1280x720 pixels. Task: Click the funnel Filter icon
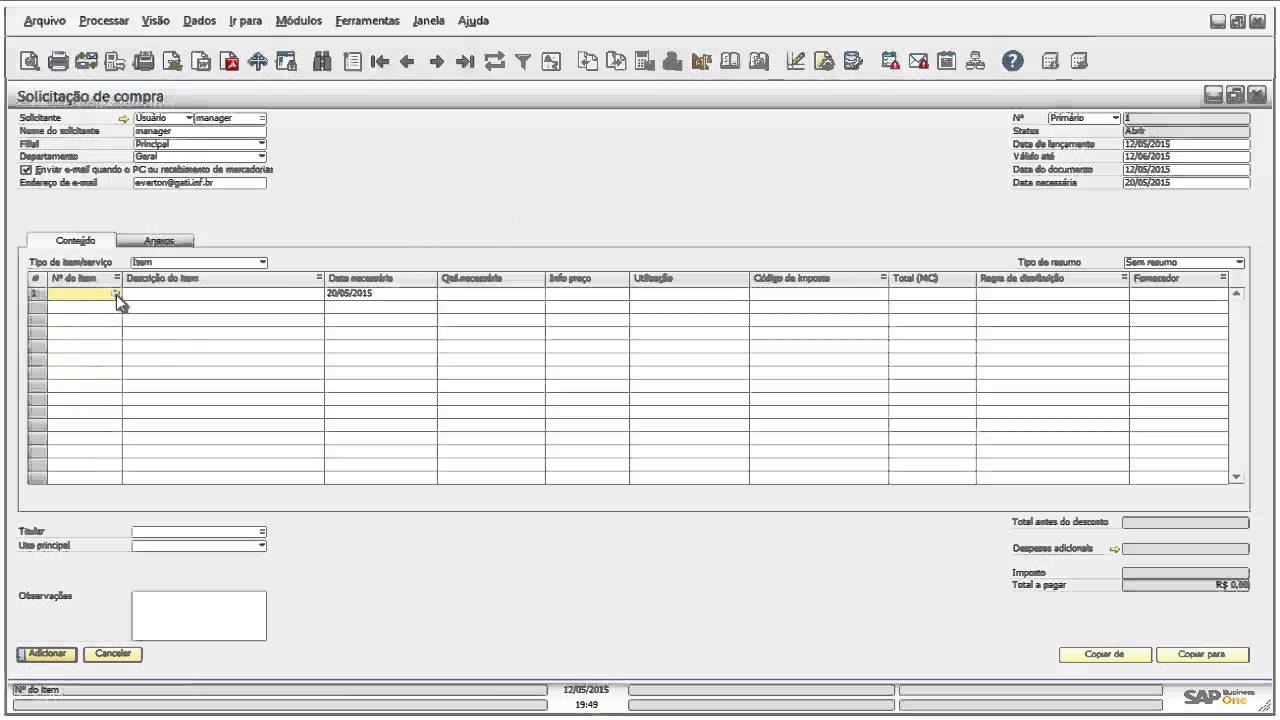[522, 61]
